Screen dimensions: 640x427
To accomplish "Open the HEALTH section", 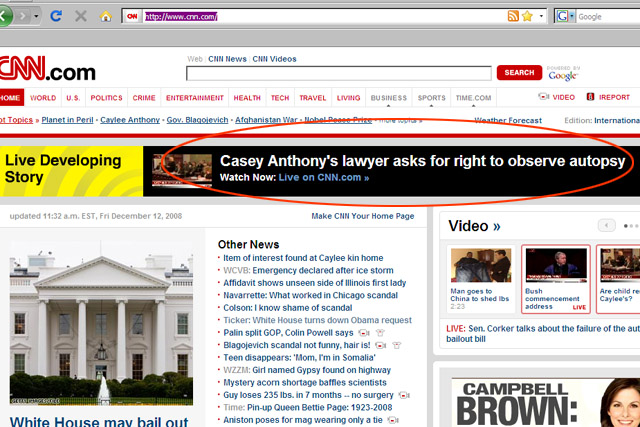I will (x=247, y=98).
